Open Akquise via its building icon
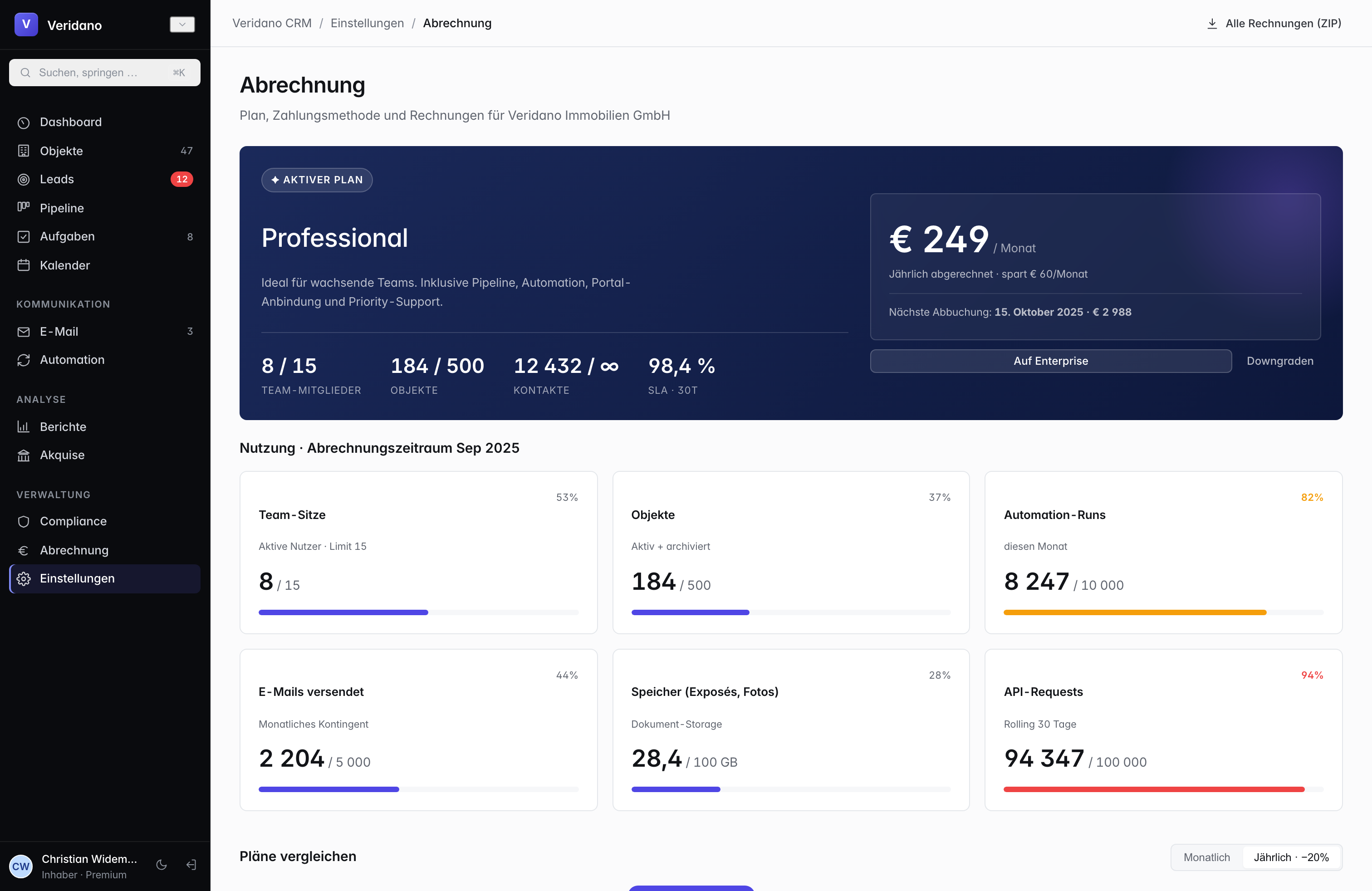Image resolution: width=1372 pixels, height=891 pixels. pos(24,455)
